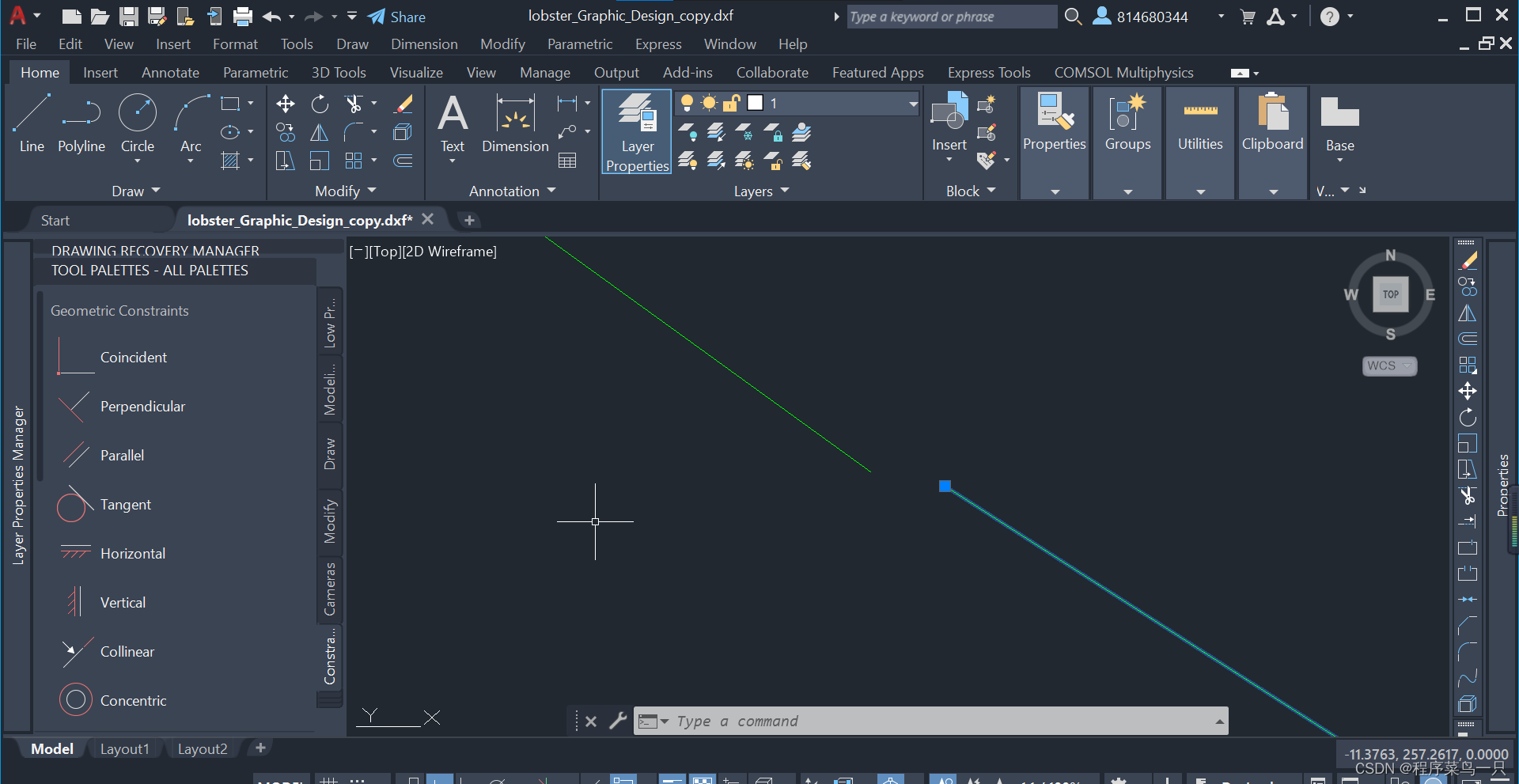This screenshot has width=1519, height=784.
Task: Open the Dimension menu
Action: 424,44
